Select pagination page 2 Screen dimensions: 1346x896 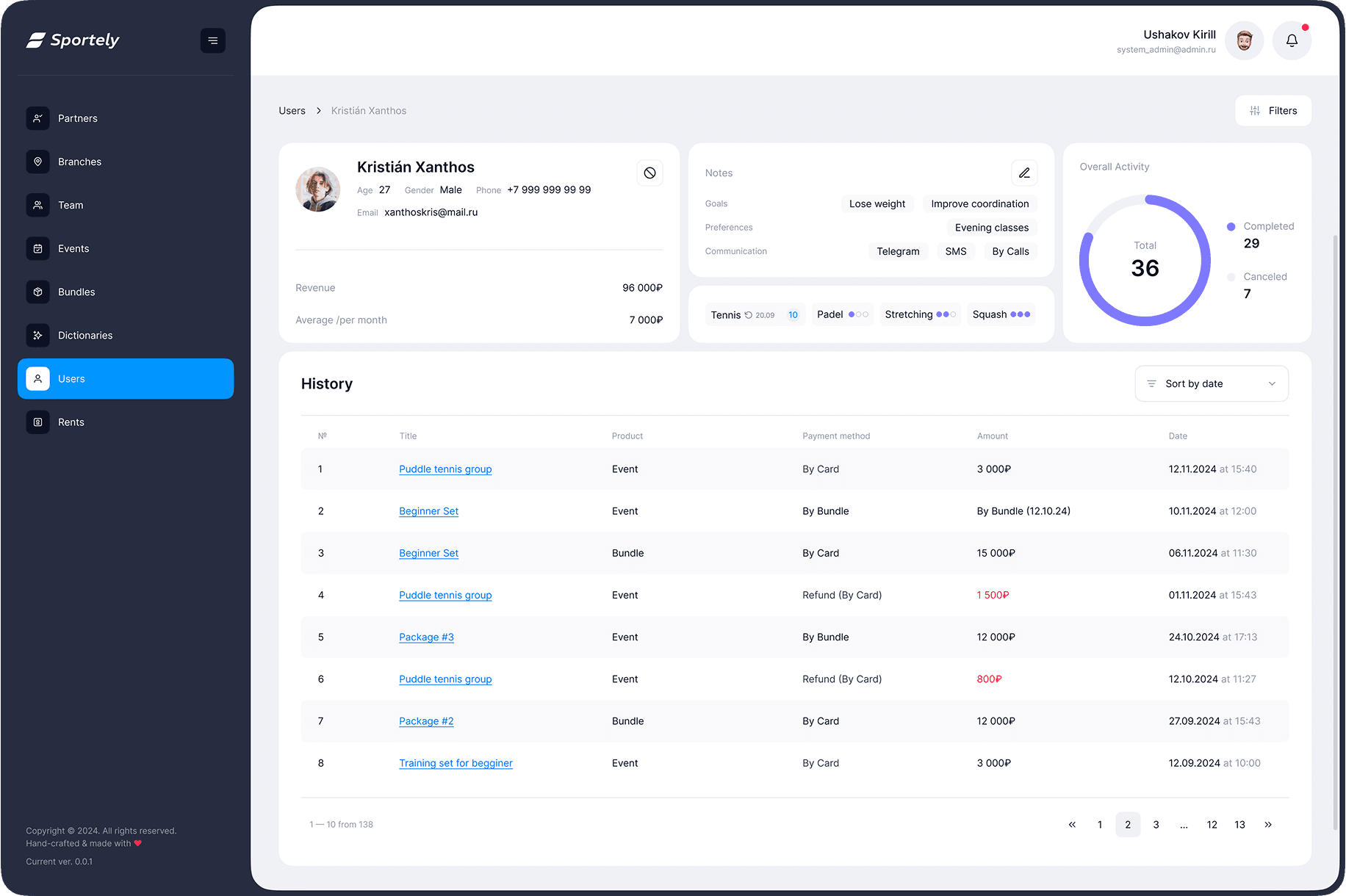pyautogui.click(x=1128, y=825)
